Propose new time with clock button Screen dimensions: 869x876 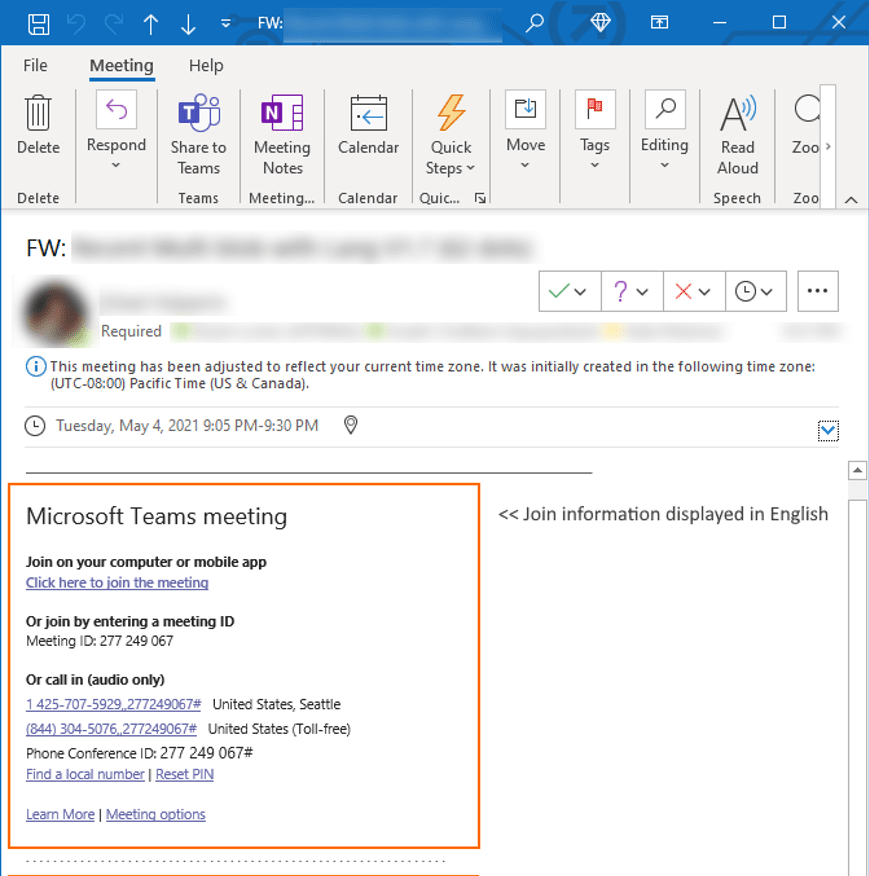point(756,291)
